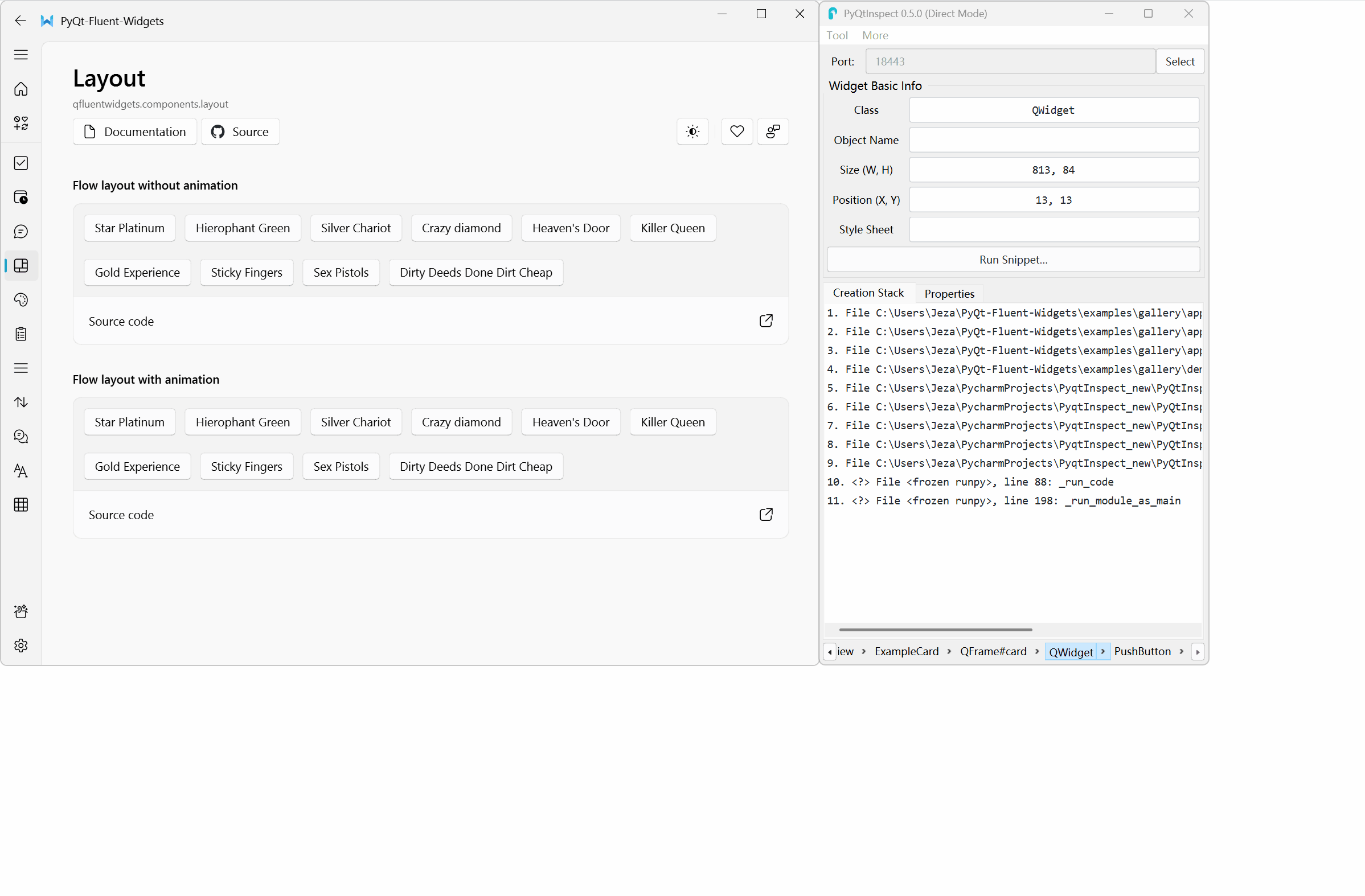Toggle the theme brightness icon
The width and height of the screenshot is (1365, 896).
point(692,131)
